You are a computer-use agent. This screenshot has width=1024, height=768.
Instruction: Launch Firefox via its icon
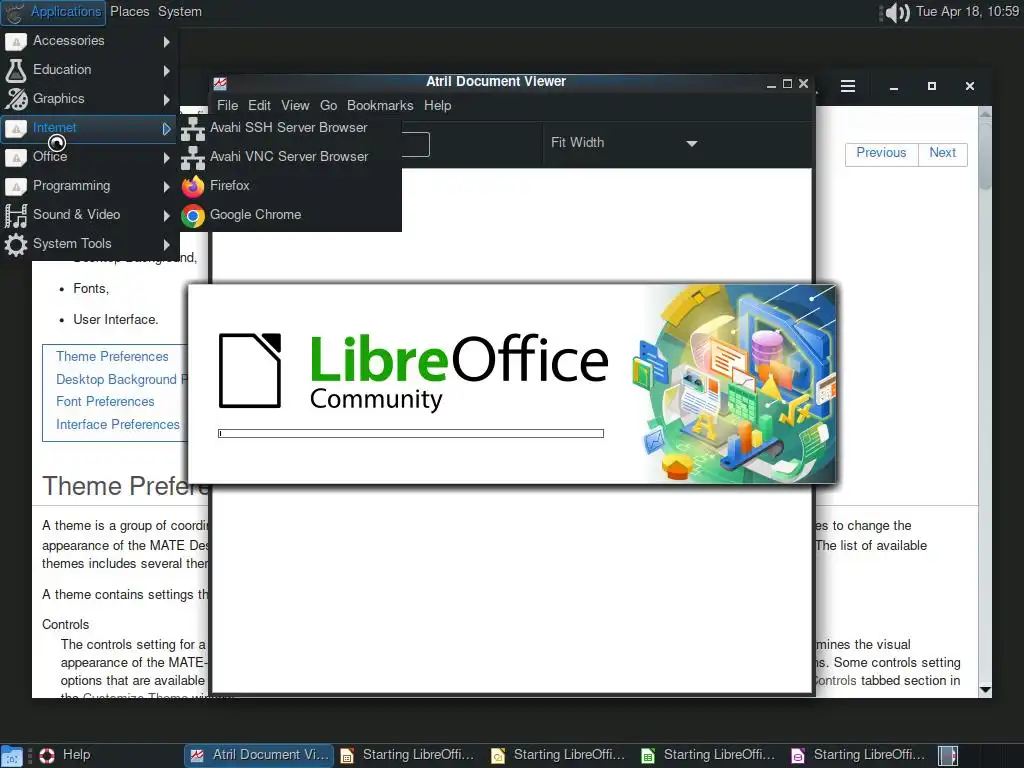point(193,186)
